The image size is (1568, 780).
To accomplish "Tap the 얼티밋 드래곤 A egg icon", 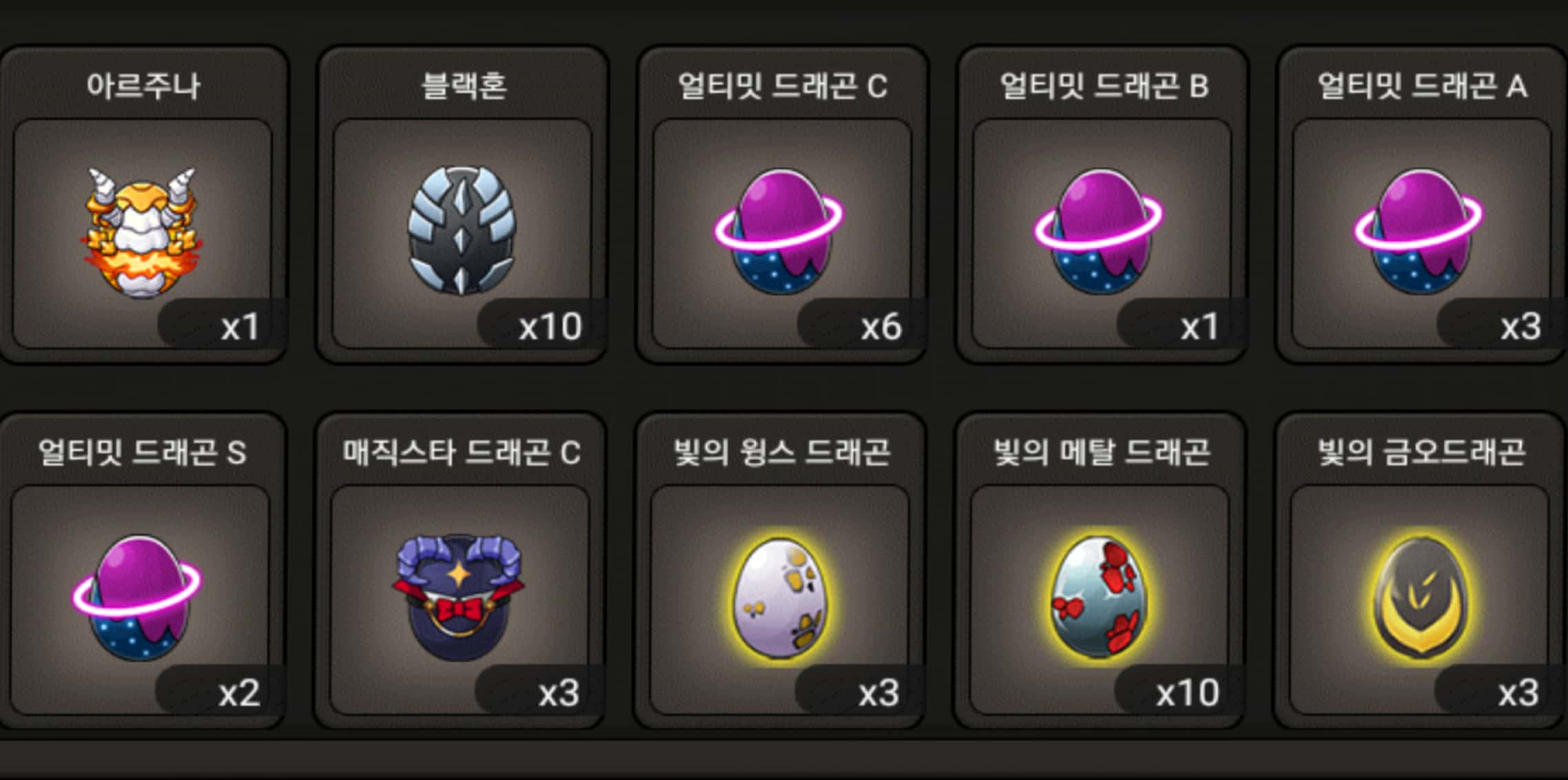I will tap(1418, 232).
